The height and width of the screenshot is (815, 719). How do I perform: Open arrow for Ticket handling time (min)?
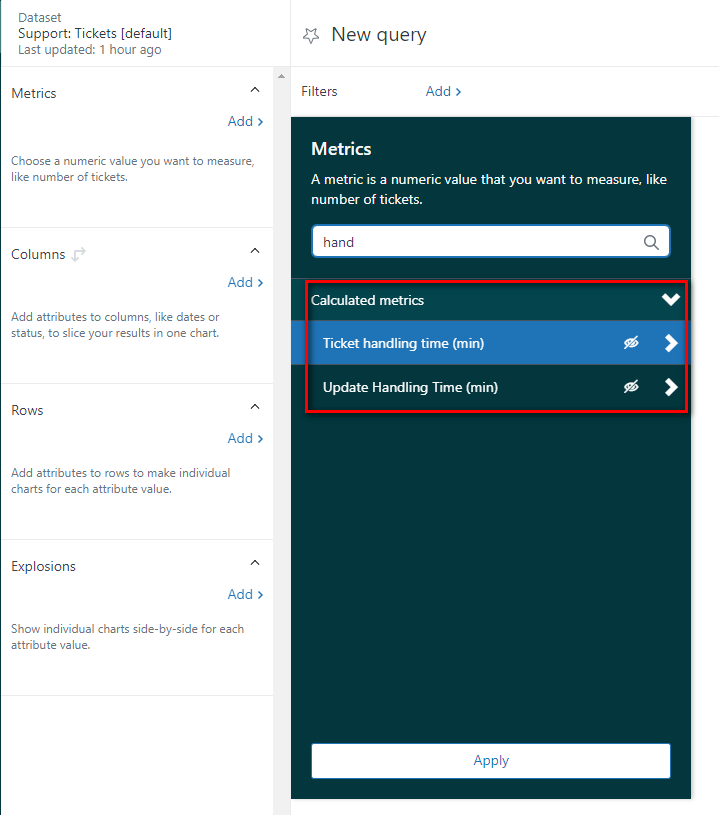[671, 343]
